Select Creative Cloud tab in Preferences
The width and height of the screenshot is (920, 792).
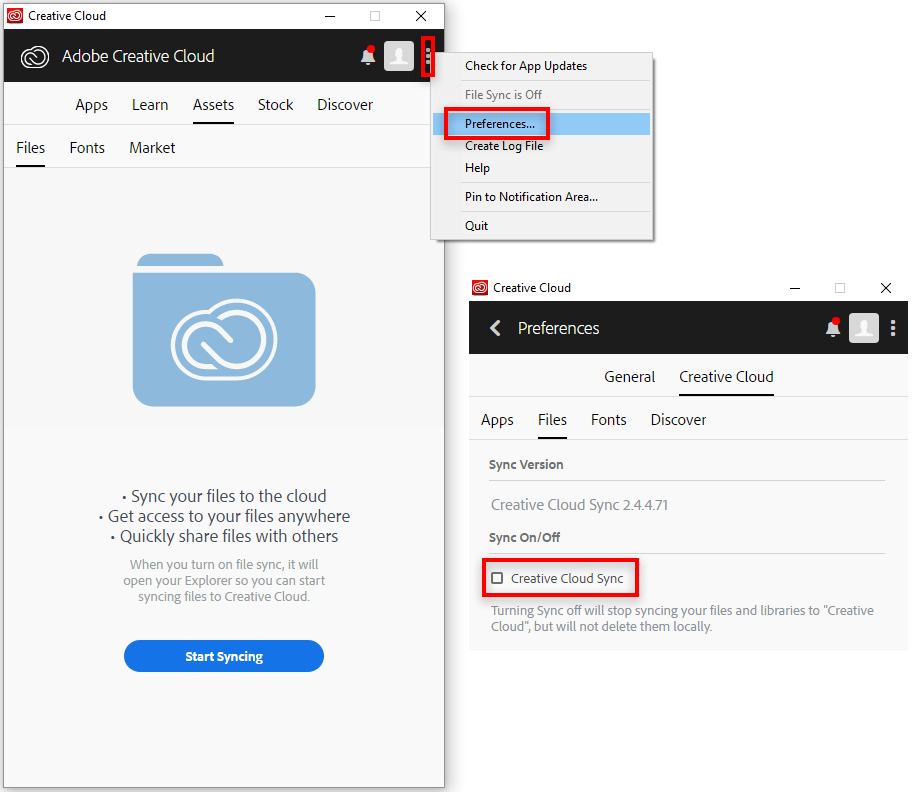726,377
